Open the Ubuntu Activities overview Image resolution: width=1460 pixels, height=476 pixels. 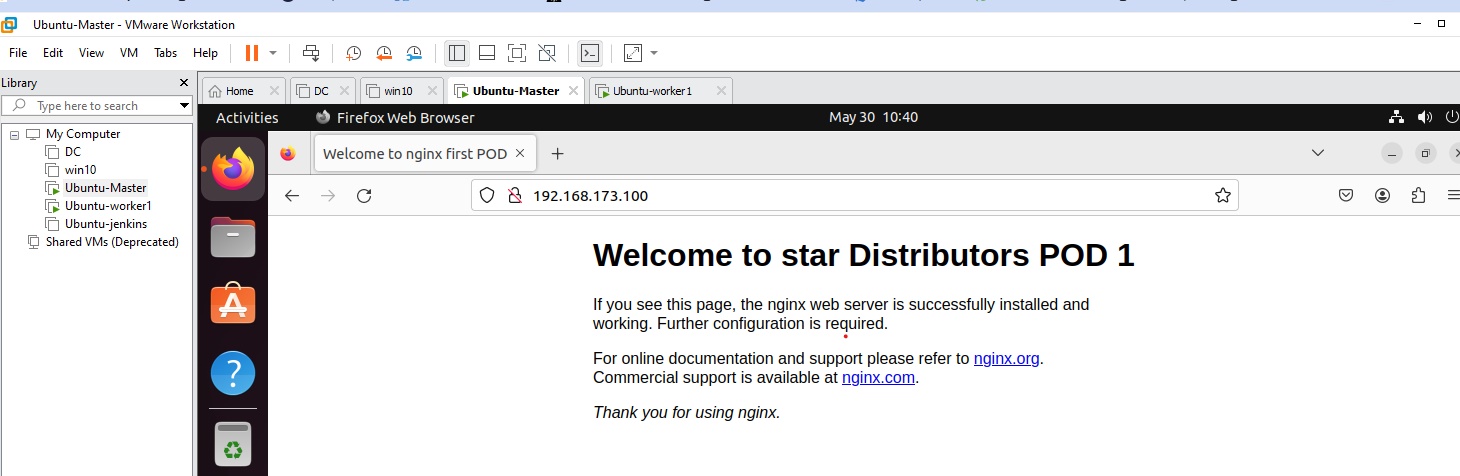click(x=247, y=118)
